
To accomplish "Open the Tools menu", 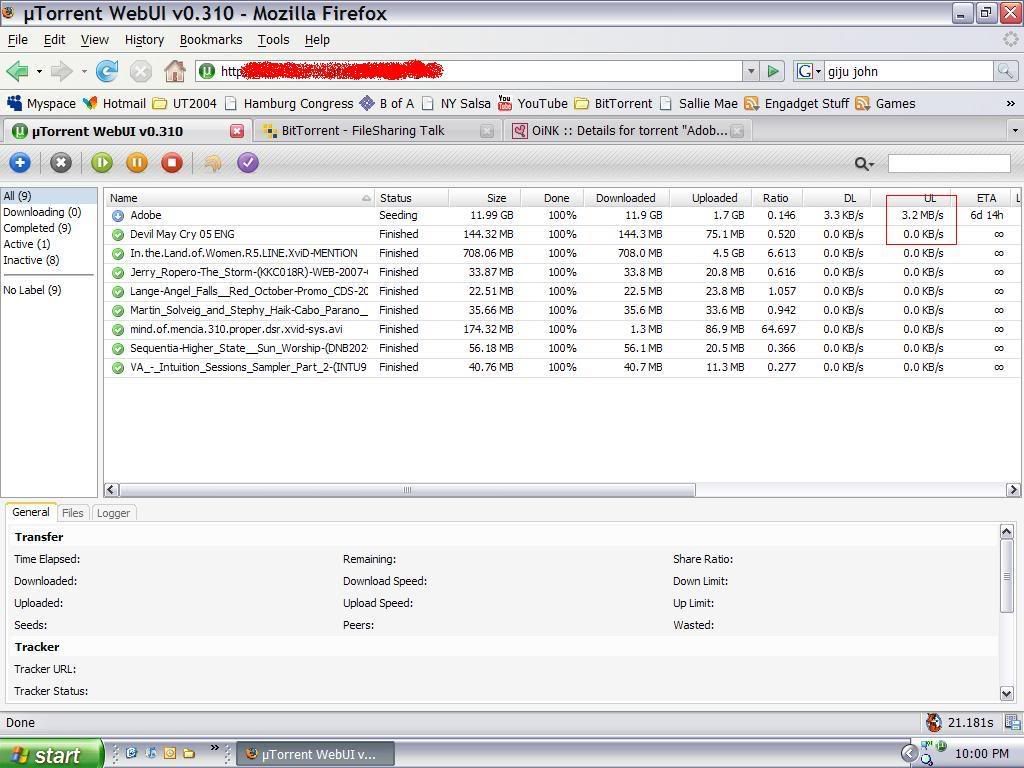I will tap(273, 40).
